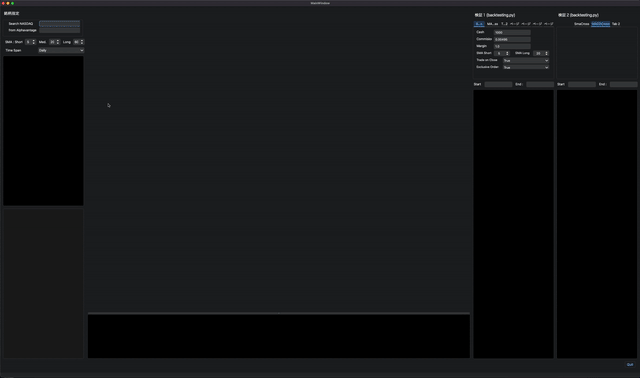Screen dimensions: 640x378
Task: Select the highlighted tab beside SmaCross
Action: pyautogui.click(x=600, y=24)
